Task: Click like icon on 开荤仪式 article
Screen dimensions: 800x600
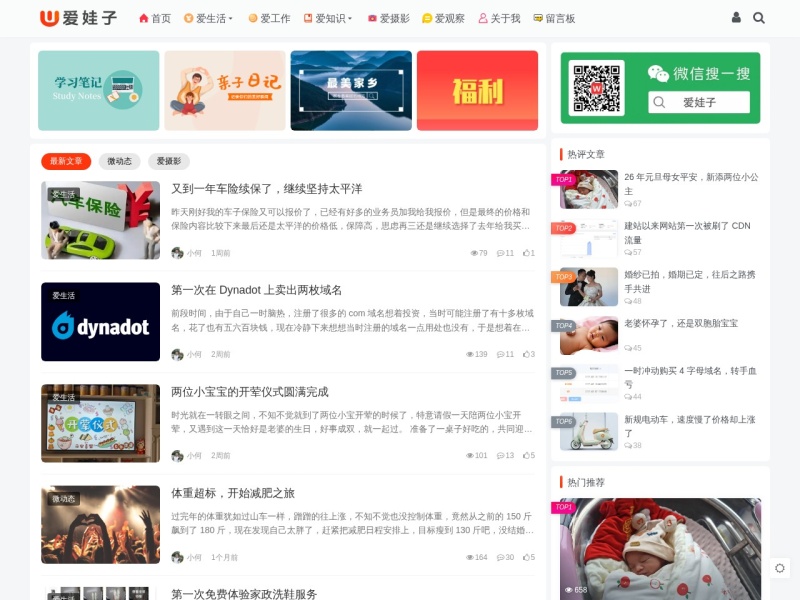Action: 526,455
